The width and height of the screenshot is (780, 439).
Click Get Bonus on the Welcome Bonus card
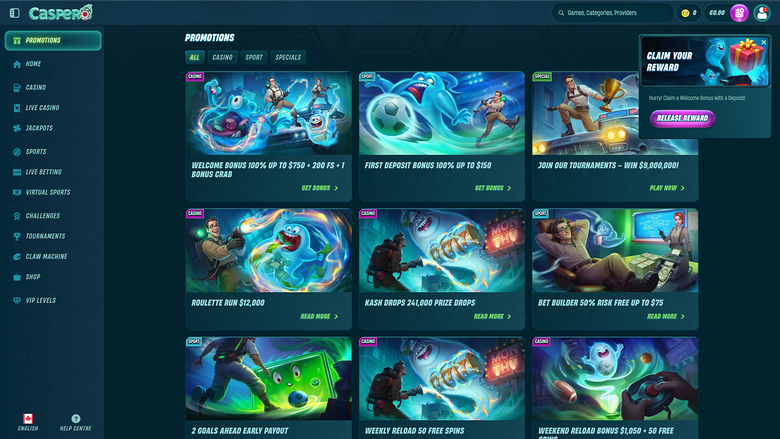click(x=319, y=188)
